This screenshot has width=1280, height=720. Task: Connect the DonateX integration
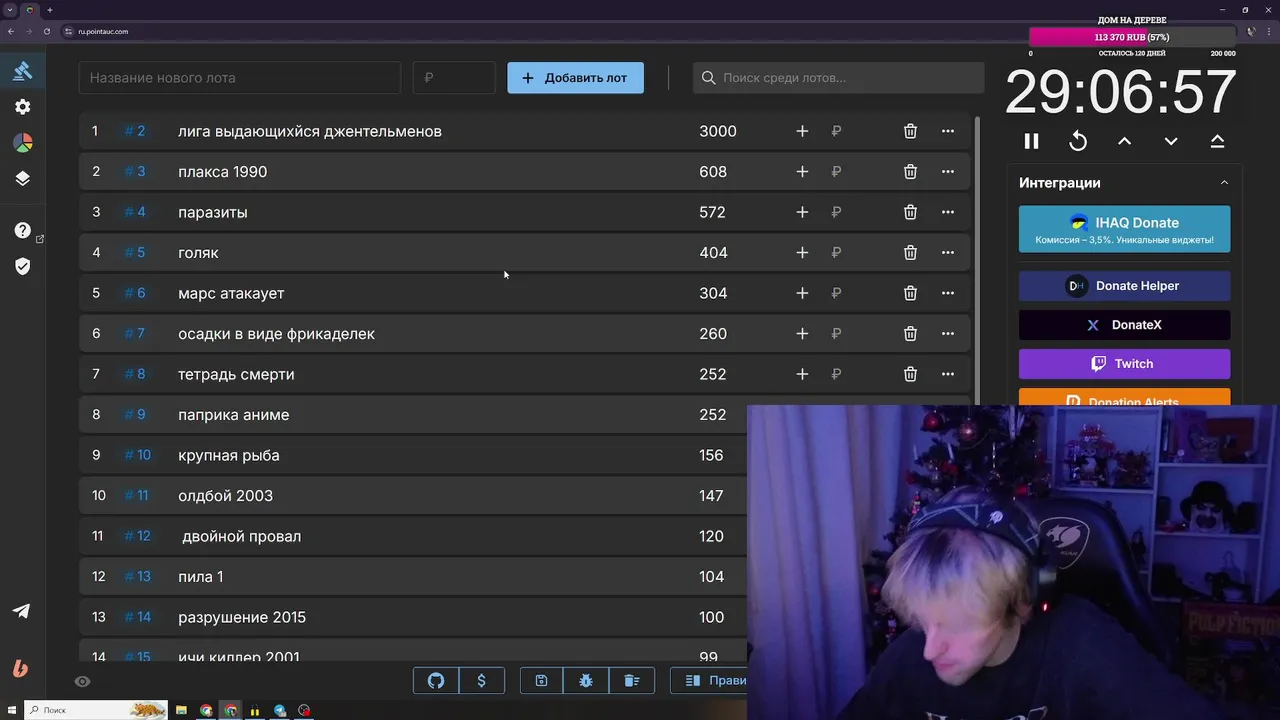pos(1124,325)
